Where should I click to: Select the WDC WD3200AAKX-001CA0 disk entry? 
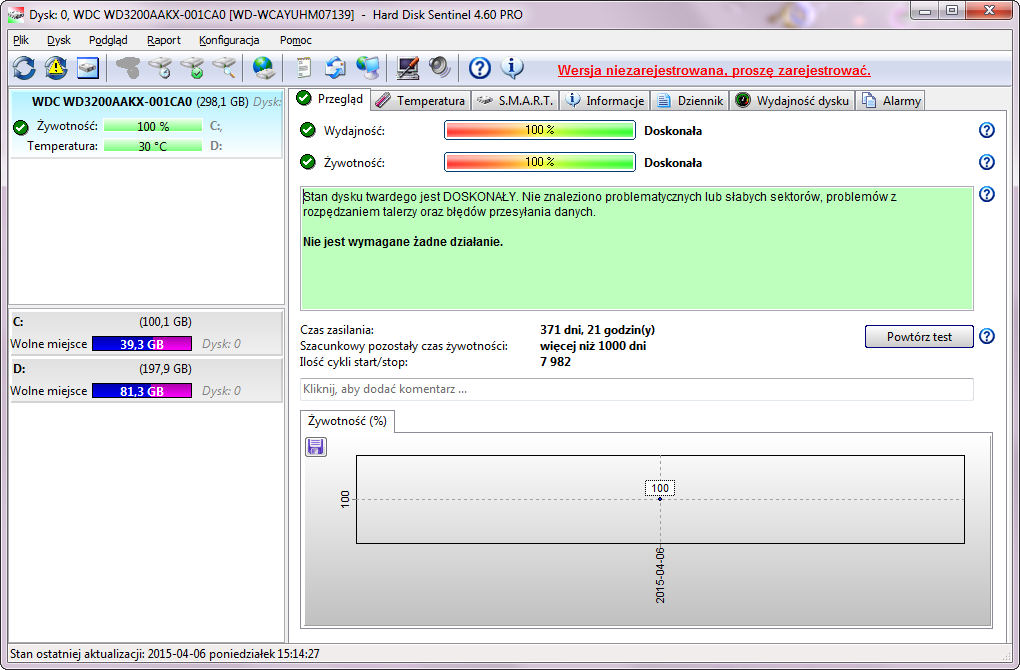pyautogui.click(x=146, y=124)
